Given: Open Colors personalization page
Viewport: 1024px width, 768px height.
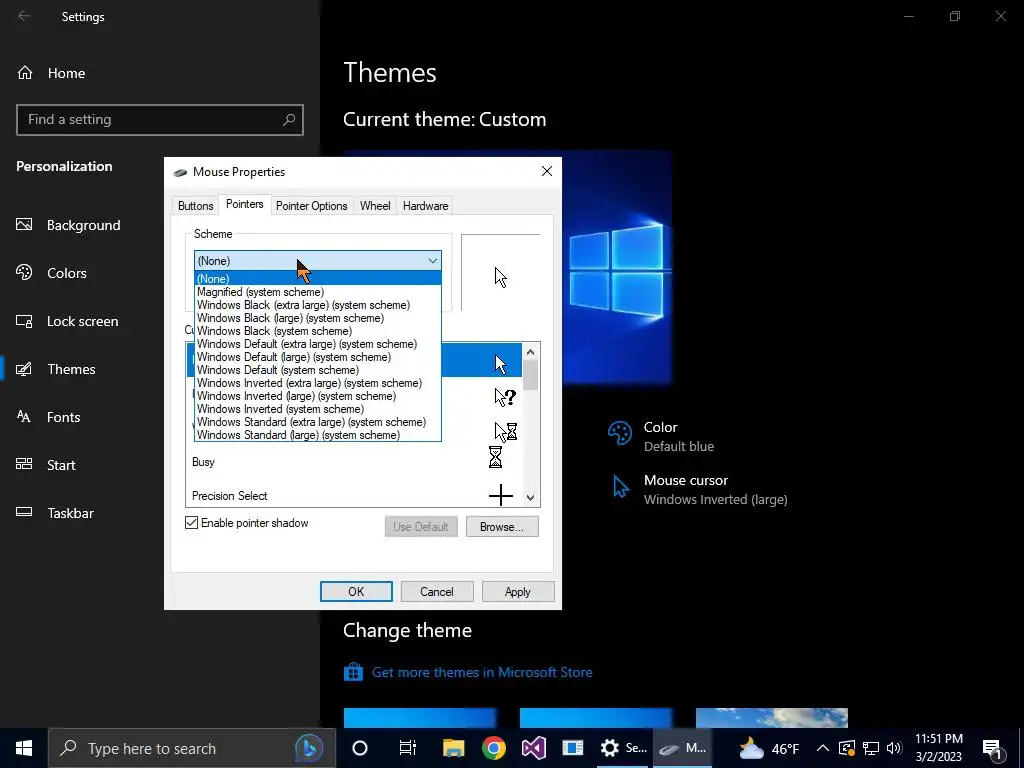Looking at the screenshot, I should (x=52, y=273).
